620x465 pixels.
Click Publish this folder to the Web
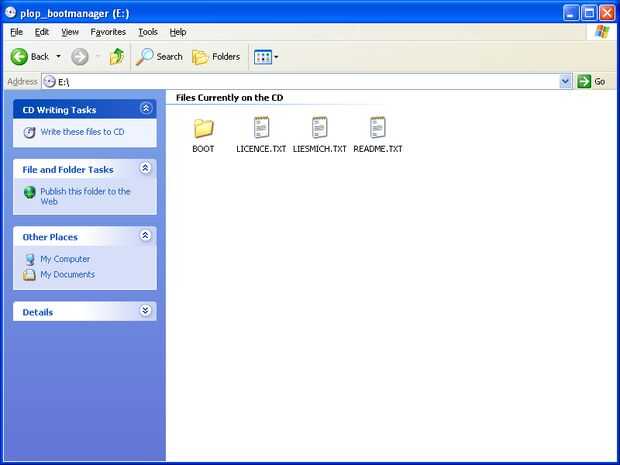(x=85, y=196)
